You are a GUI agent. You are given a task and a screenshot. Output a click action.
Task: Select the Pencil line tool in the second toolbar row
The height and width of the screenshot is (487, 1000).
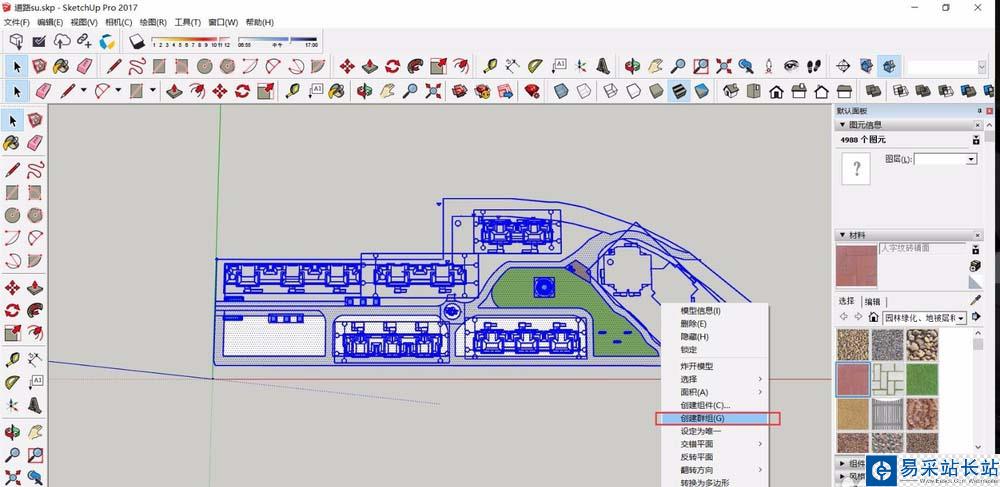pyautogui.click(x=114, y=66)
